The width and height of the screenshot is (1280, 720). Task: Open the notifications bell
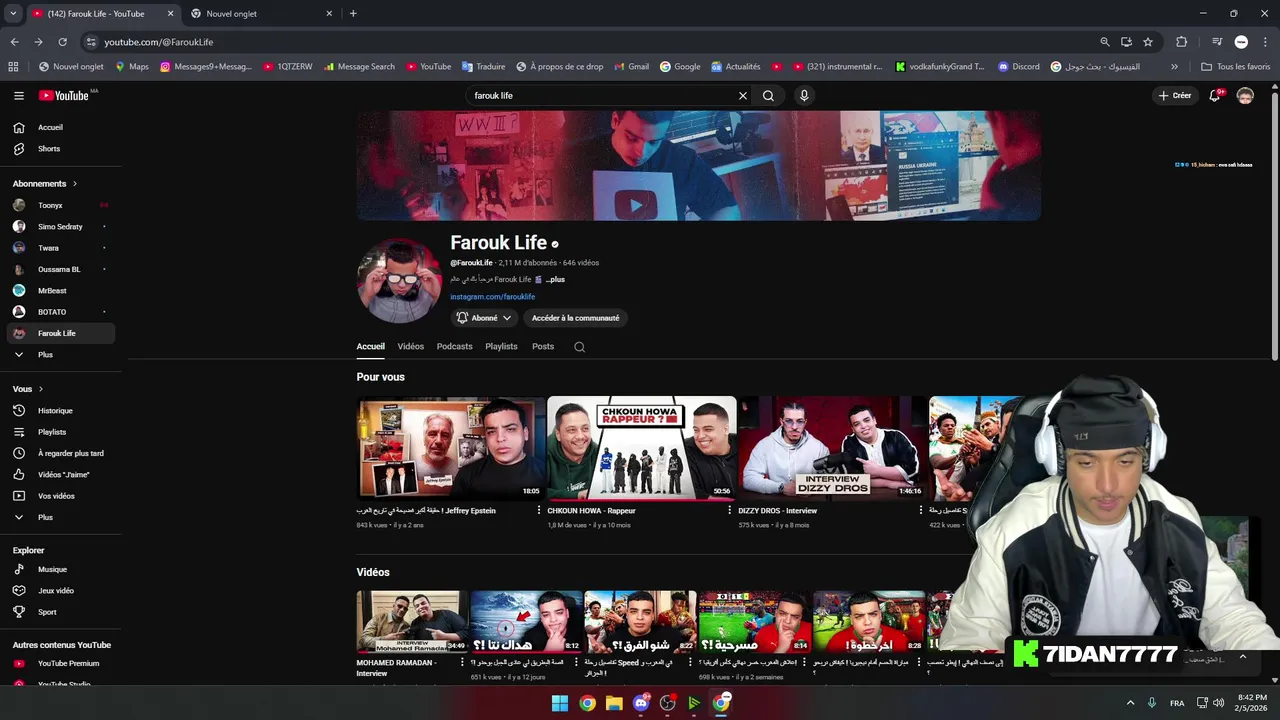1215,96
